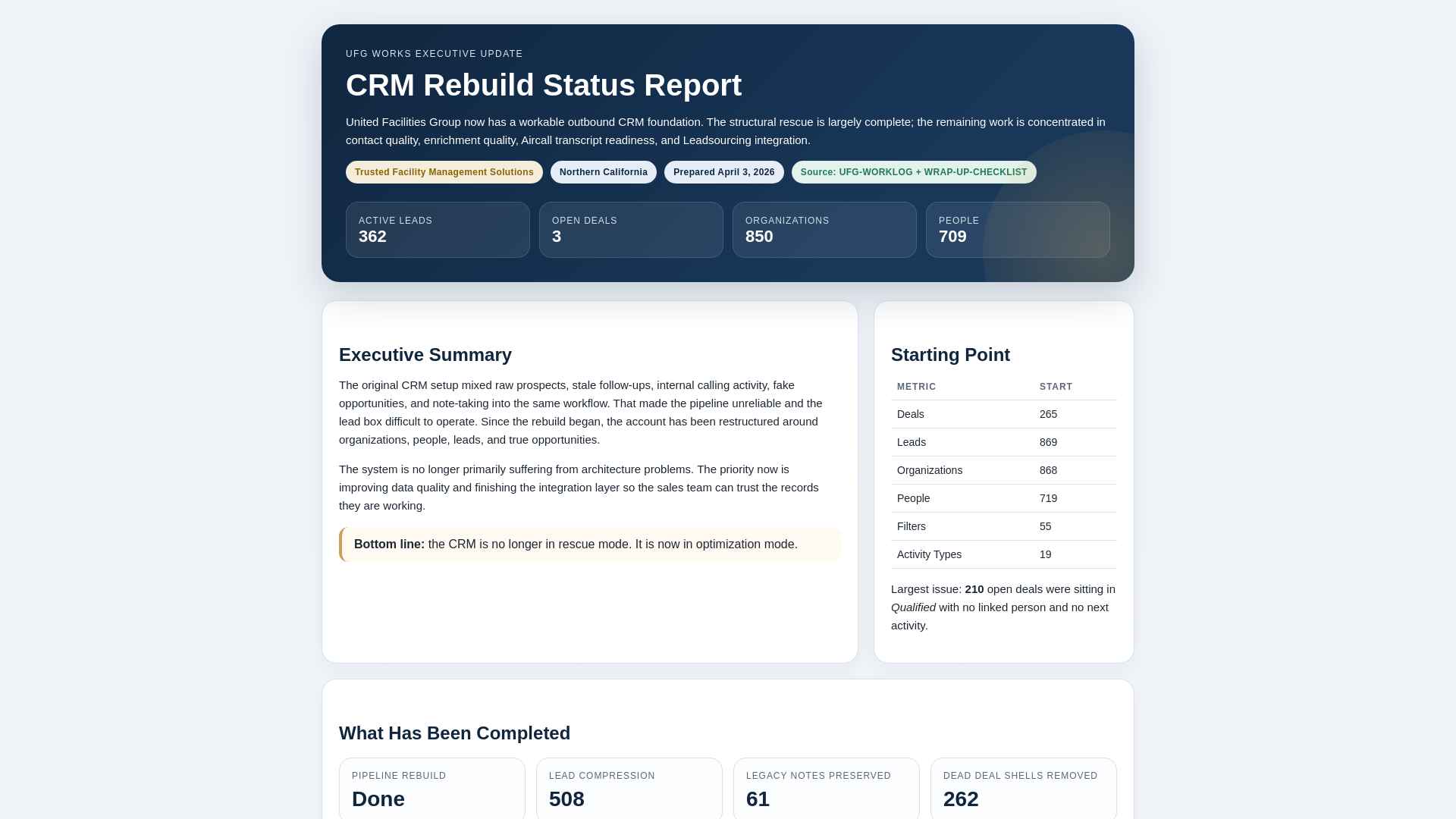
Task: Select the Prepared April 3, 2026 badge
Action: point(723,172)
